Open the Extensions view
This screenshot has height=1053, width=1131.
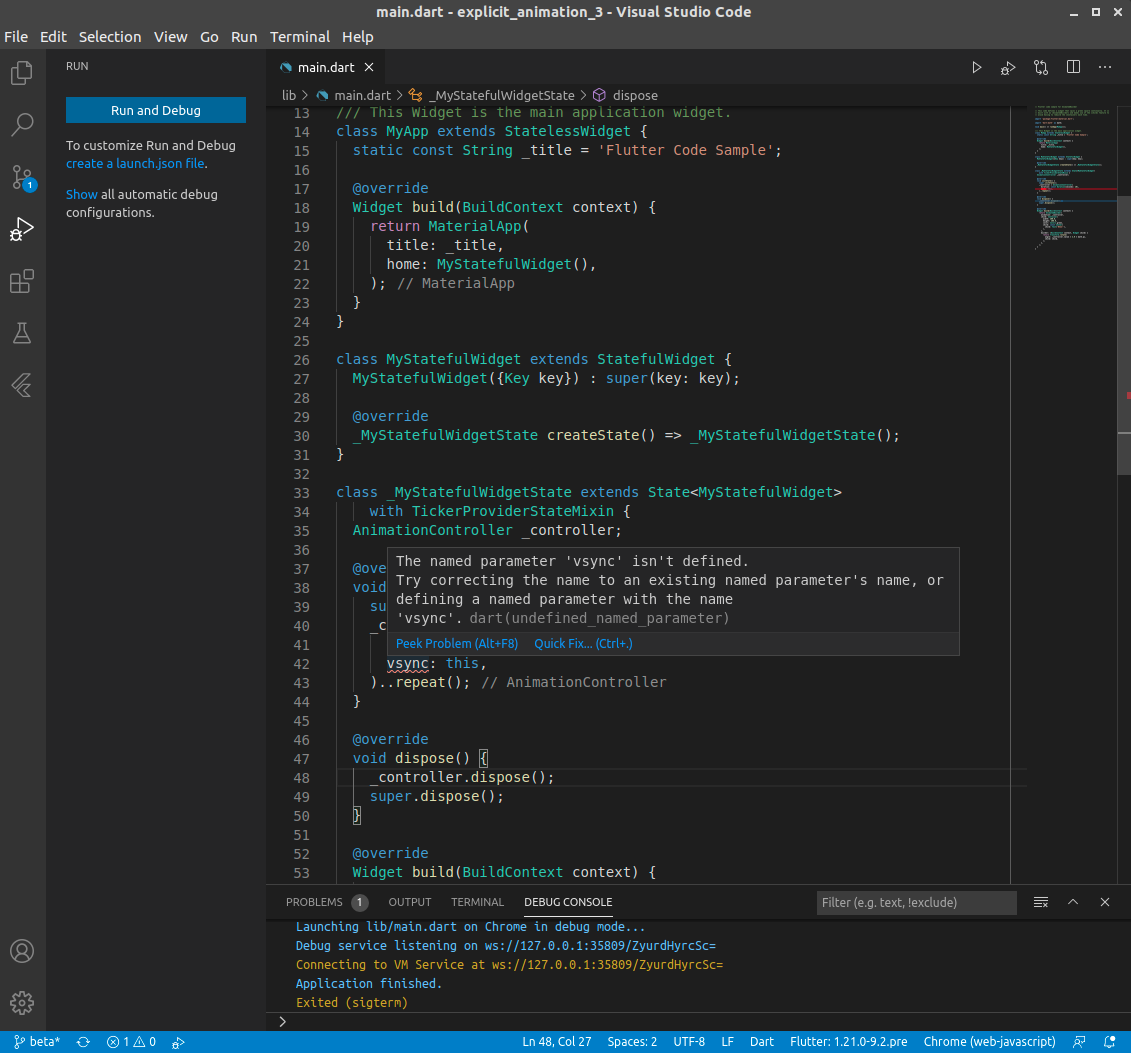pos(22,281)
